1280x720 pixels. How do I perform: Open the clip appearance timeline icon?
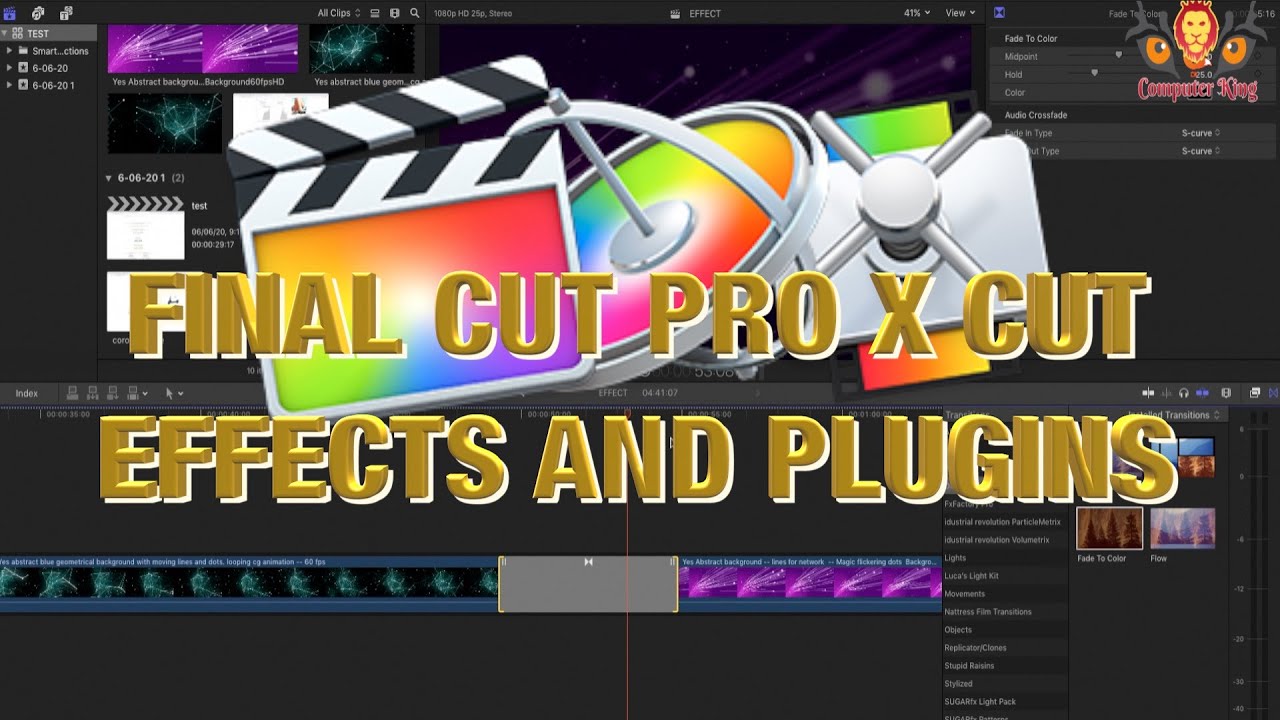(x=1226, y=394)
